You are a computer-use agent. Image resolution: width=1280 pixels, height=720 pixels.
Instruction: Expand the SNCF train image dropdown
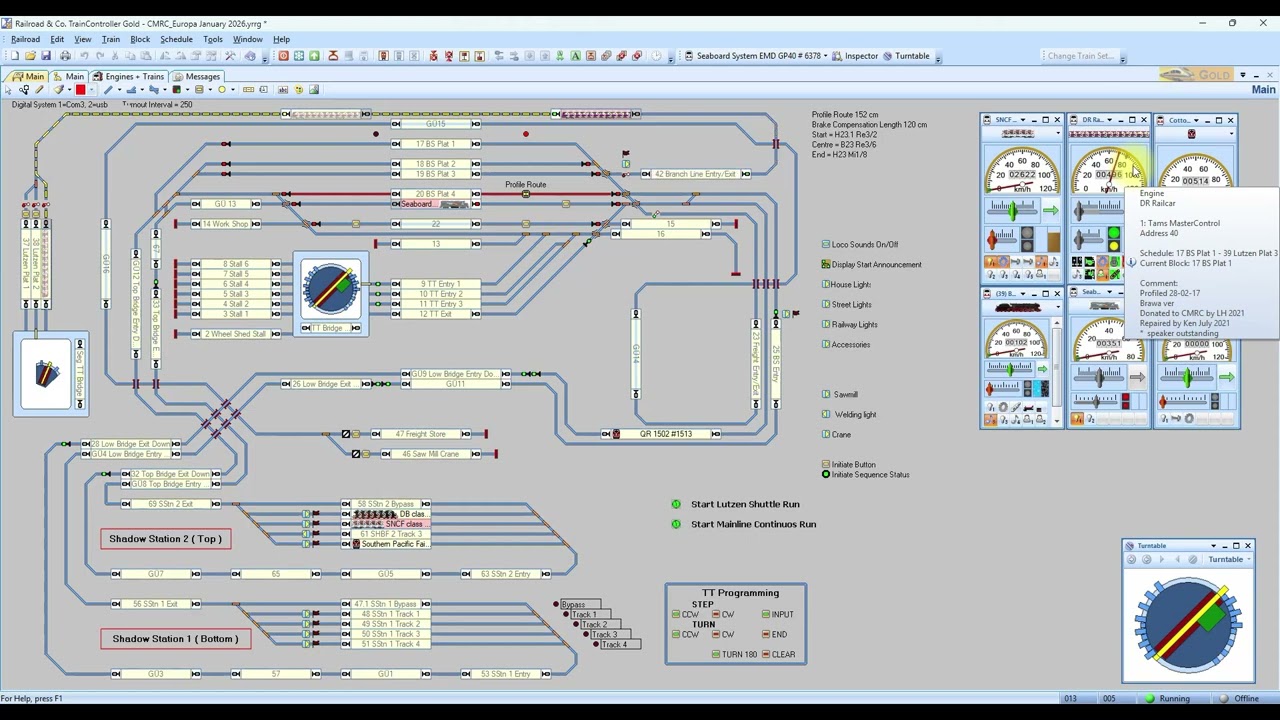tap(1056, 134)
